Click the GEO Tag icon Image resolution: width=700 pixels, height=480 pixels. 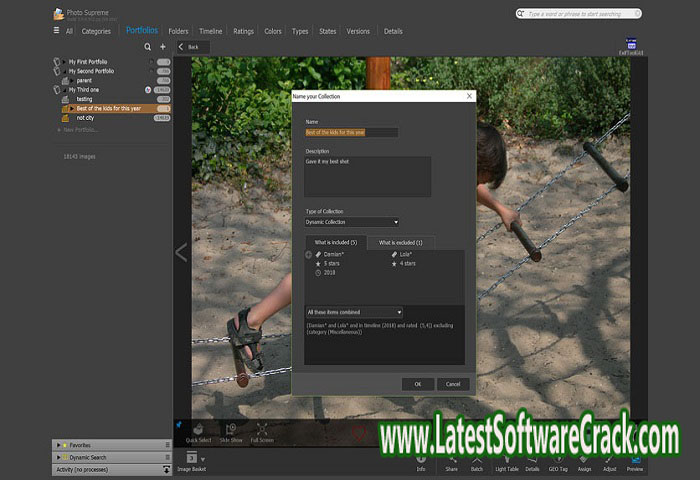tap(558, 462)
